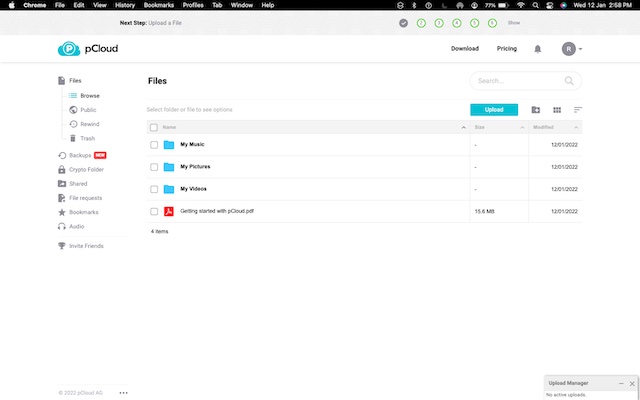Viewport: 640px width, 400px height.
Task: Click the PDF icon for Getting started
Action: pyautogui.click(x=169, y=211)
